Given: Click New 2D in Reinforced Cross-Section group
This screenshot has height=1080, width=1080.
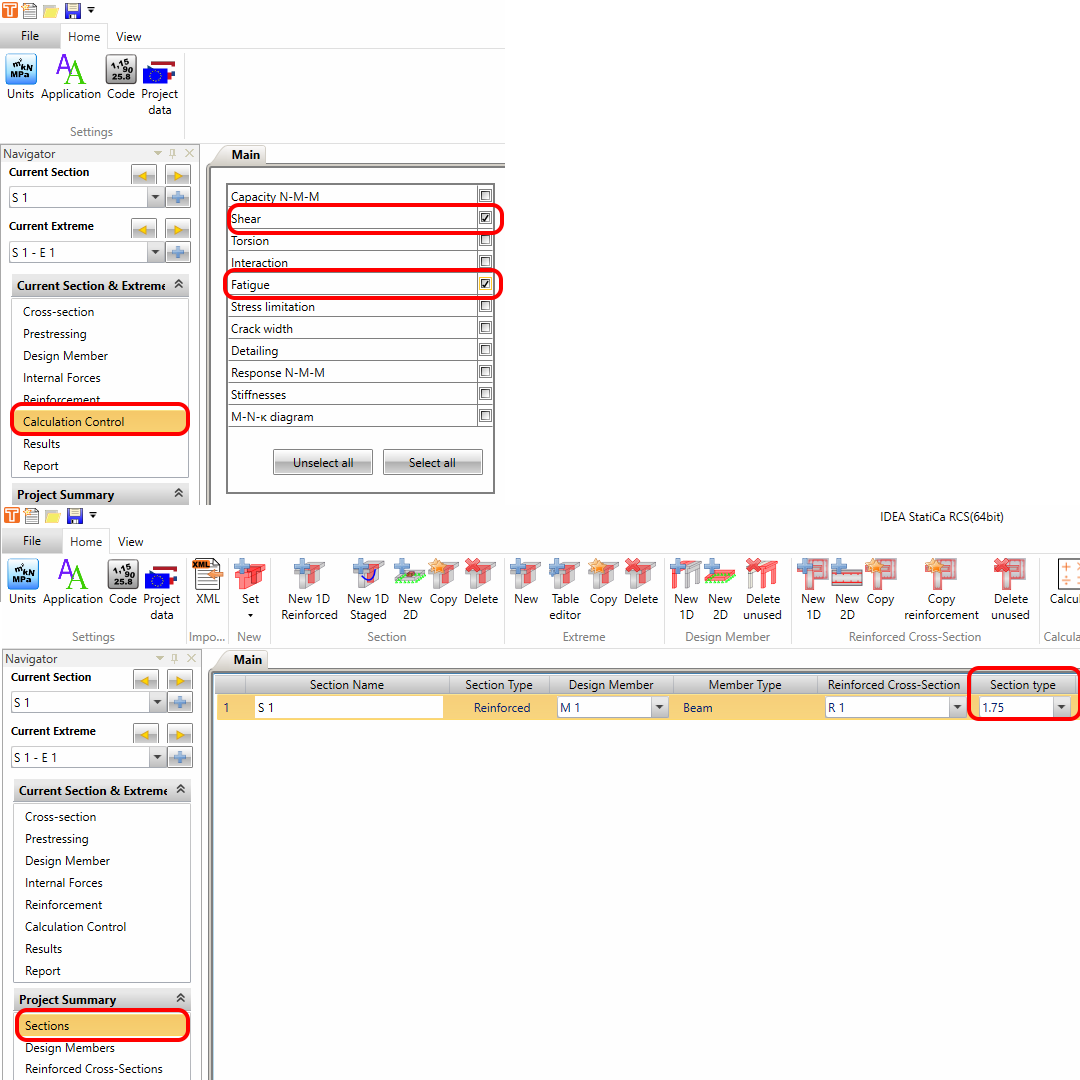Looking at the screenshot, I should coord(847,590).
